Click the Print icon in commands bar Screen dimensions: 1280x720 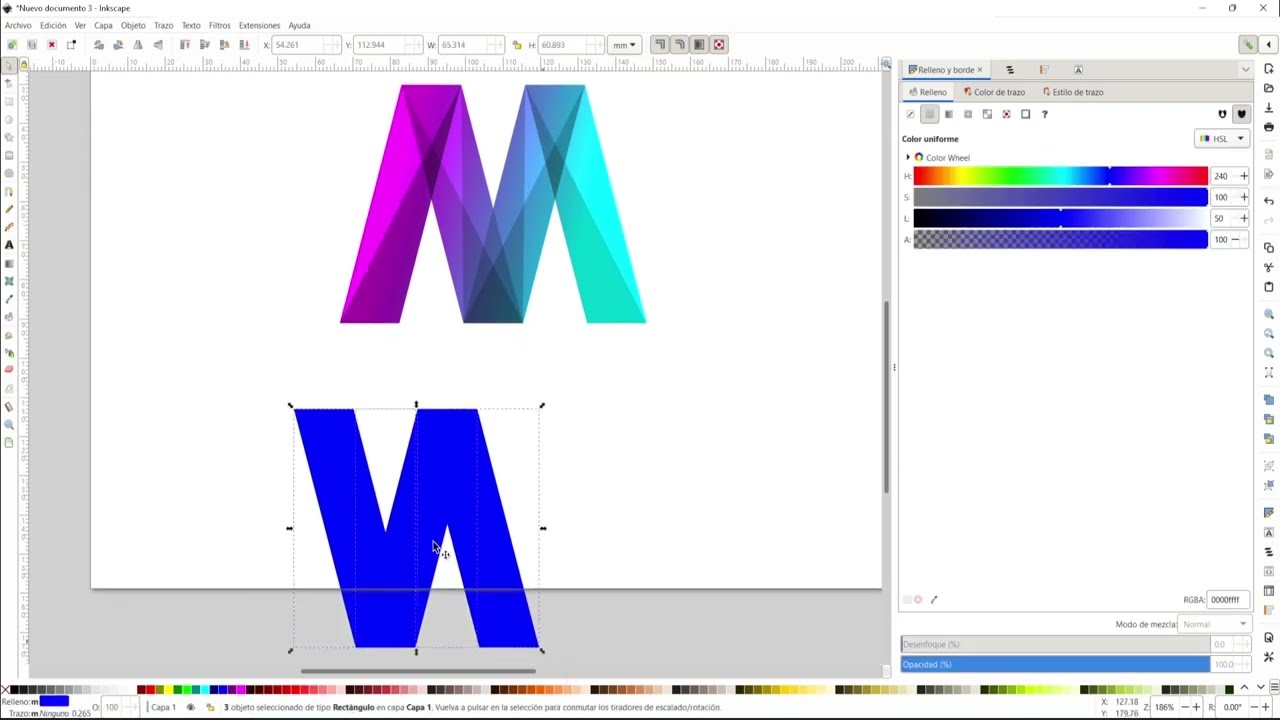point(1269,127)
